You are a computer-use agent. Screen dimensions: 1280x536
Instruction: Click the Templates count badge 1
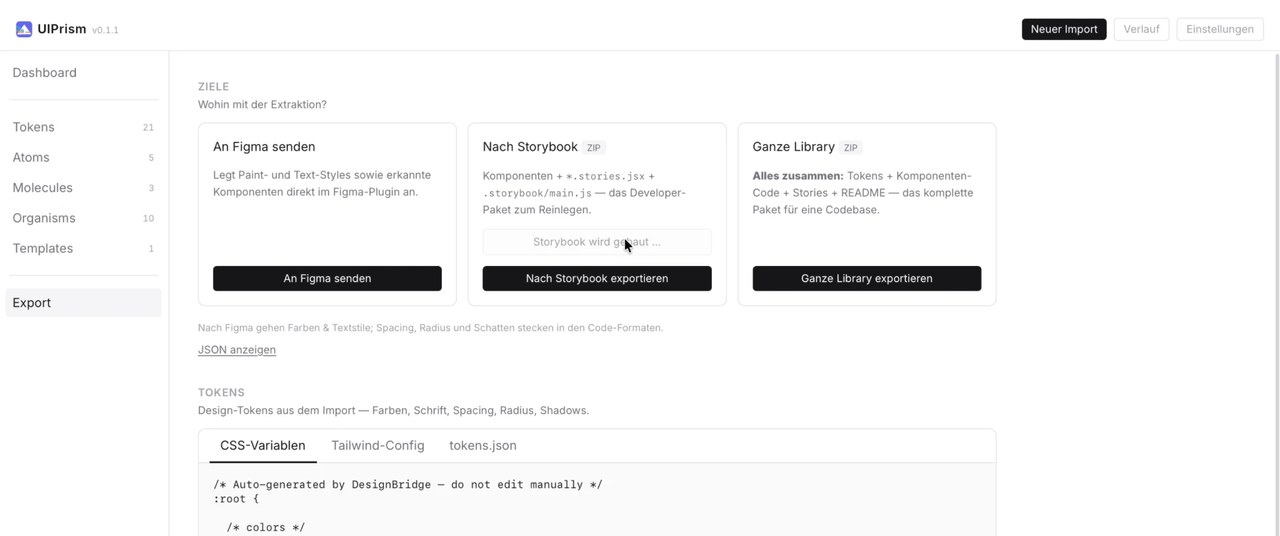[151, 249]
